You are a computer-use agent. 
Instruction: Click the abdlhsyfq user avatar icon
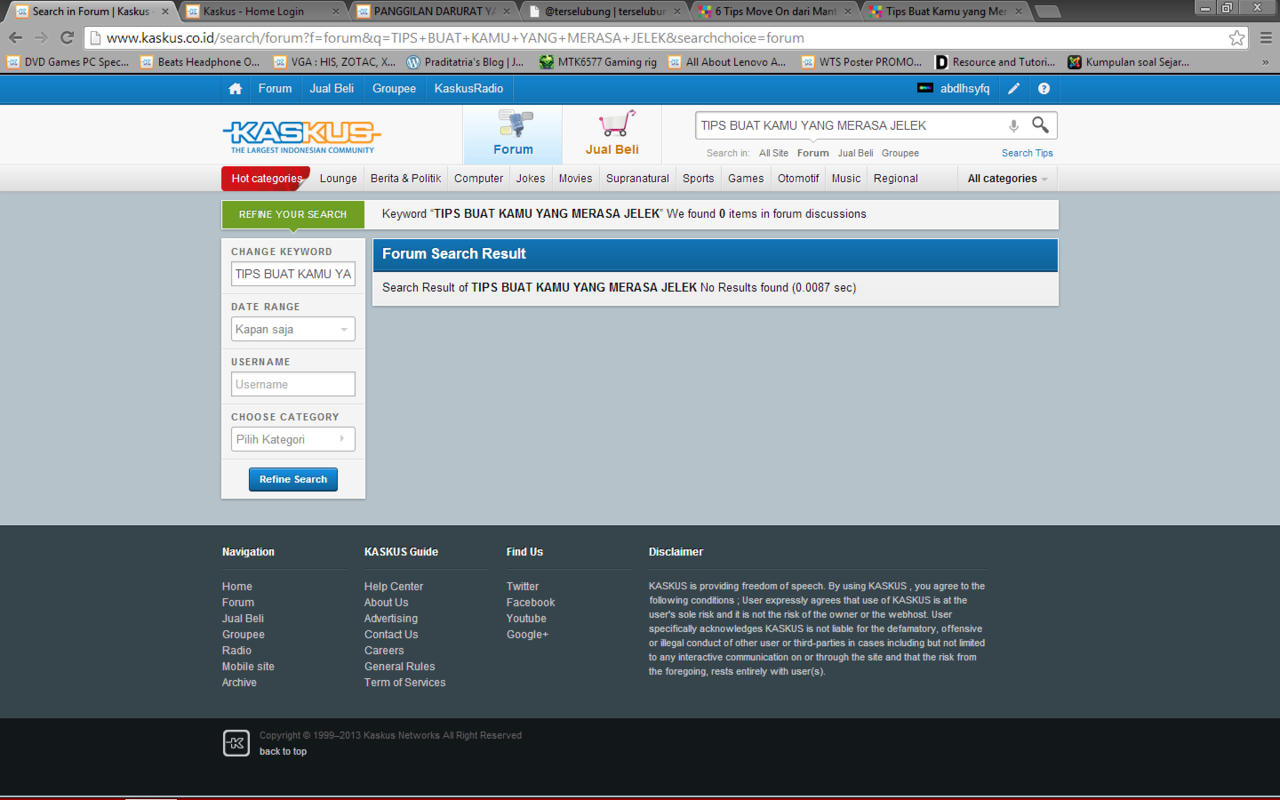(925, 88)
